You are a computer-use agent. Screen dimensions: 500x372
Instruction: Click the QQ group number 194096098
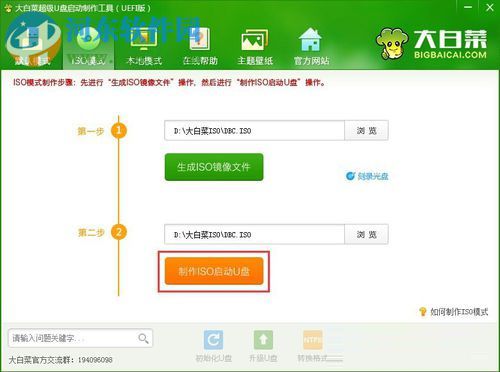(x=95, y=360)
